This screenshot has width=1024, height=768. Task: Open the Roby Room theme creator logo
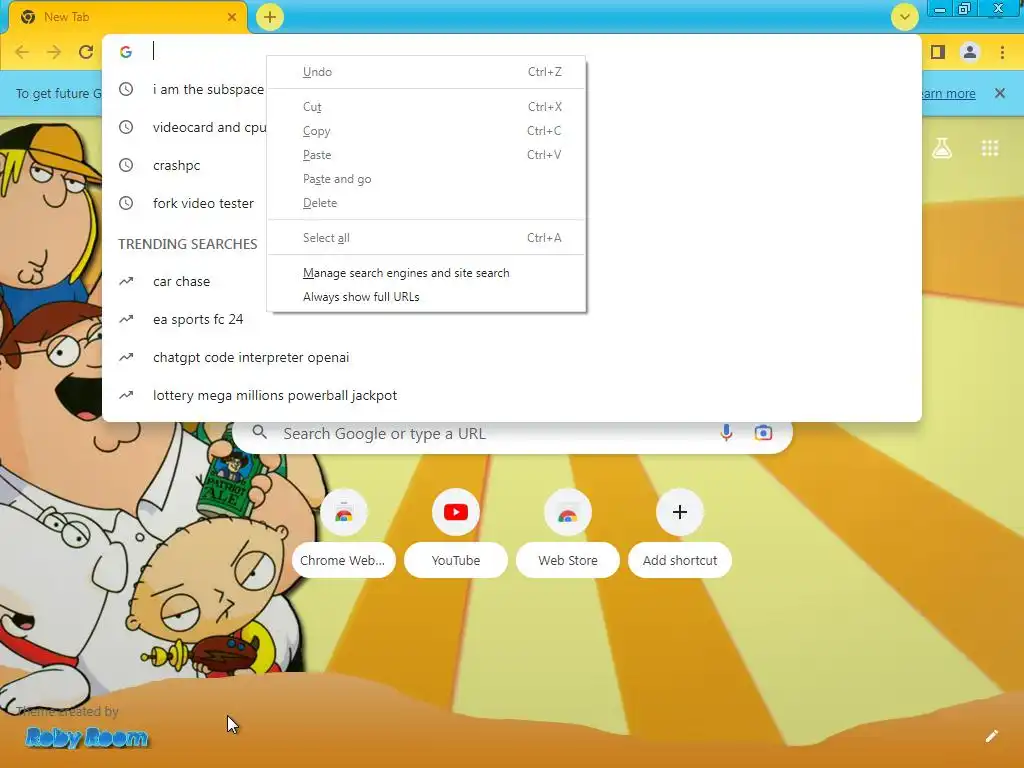tap(87, 738)
